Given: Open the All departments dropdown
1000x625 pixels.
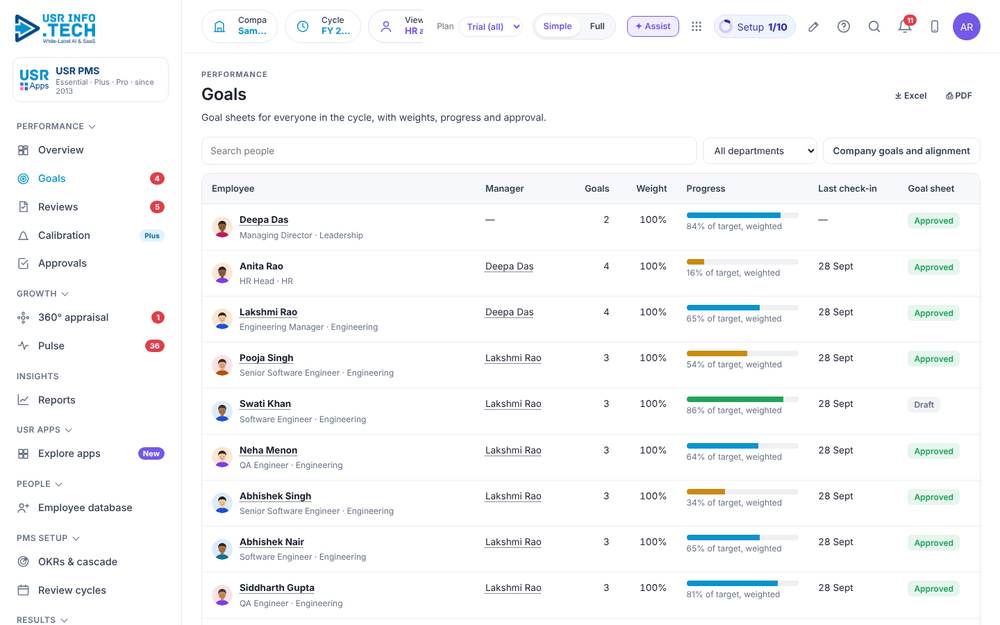Looking at the screenshot, I should coord(760,151).
